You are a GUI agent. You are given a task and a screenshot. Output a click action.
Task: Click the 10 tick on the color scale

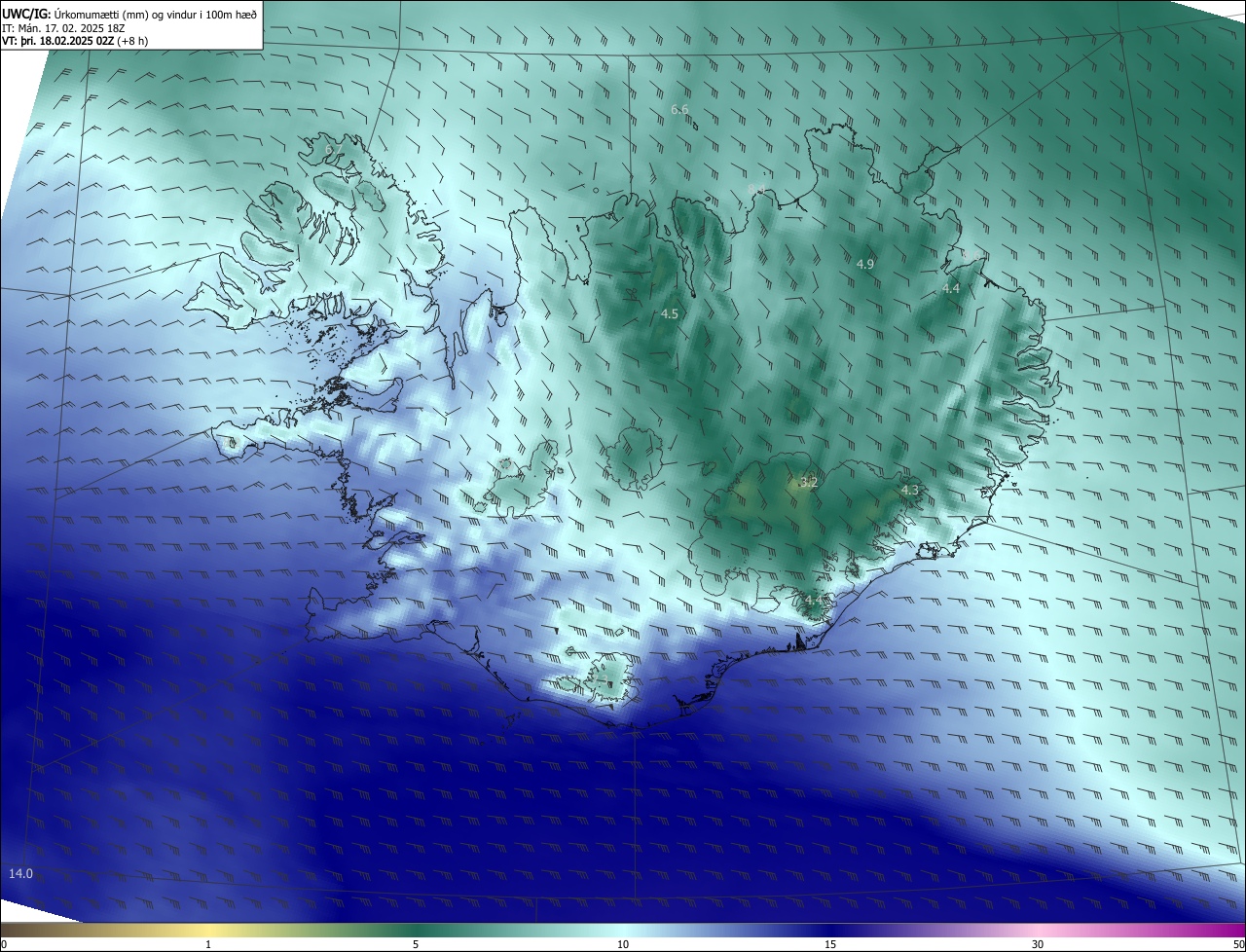[623, 944]
